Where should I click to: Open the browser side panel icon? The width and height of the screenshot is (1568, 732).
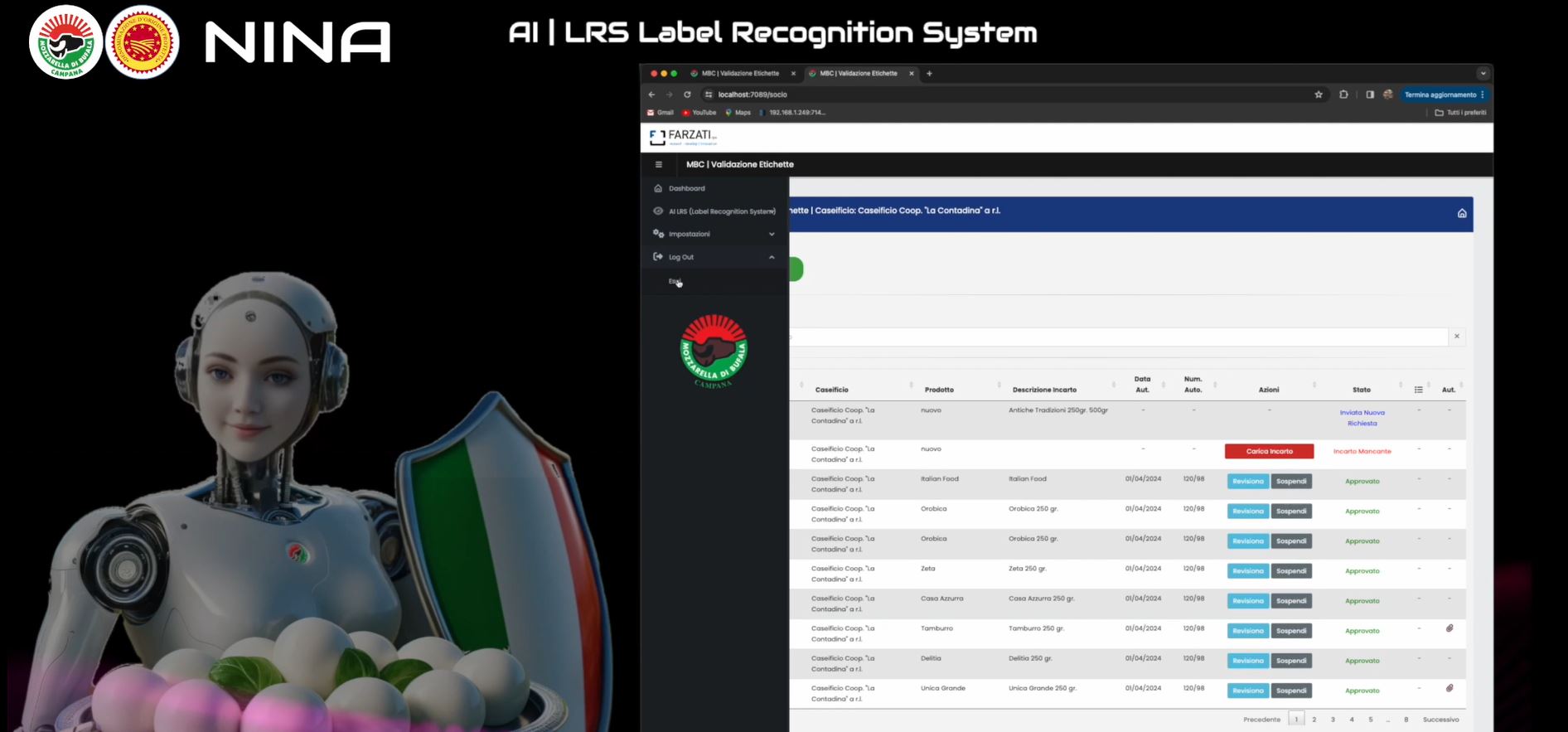[1370, 95]
